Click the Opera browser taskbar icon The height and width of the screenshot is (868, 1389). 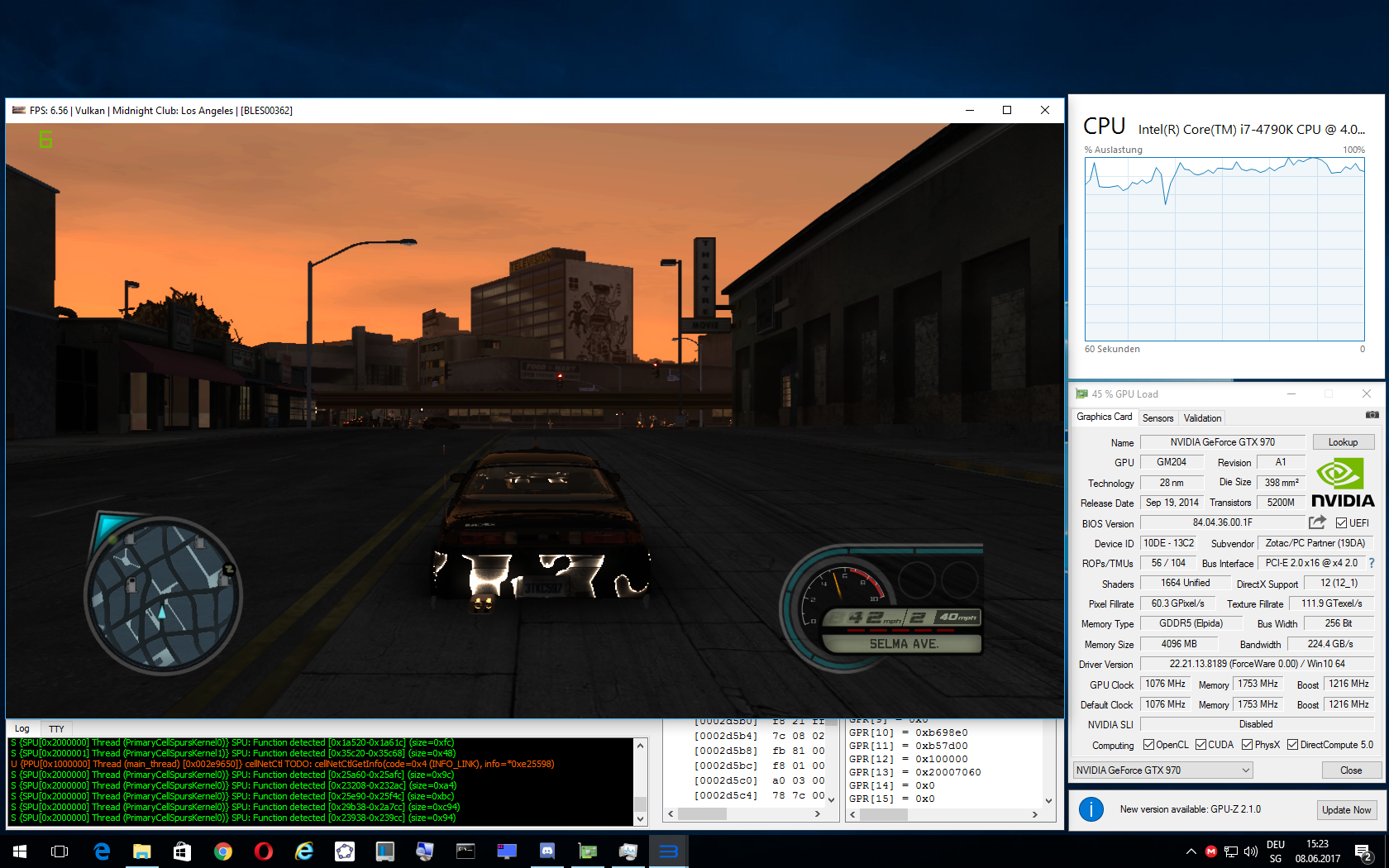[x=264, y=851]
